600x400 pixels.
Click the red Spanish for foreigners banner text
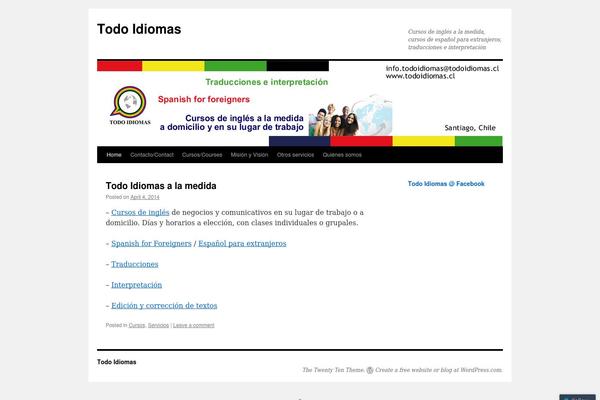pos(204,100)
